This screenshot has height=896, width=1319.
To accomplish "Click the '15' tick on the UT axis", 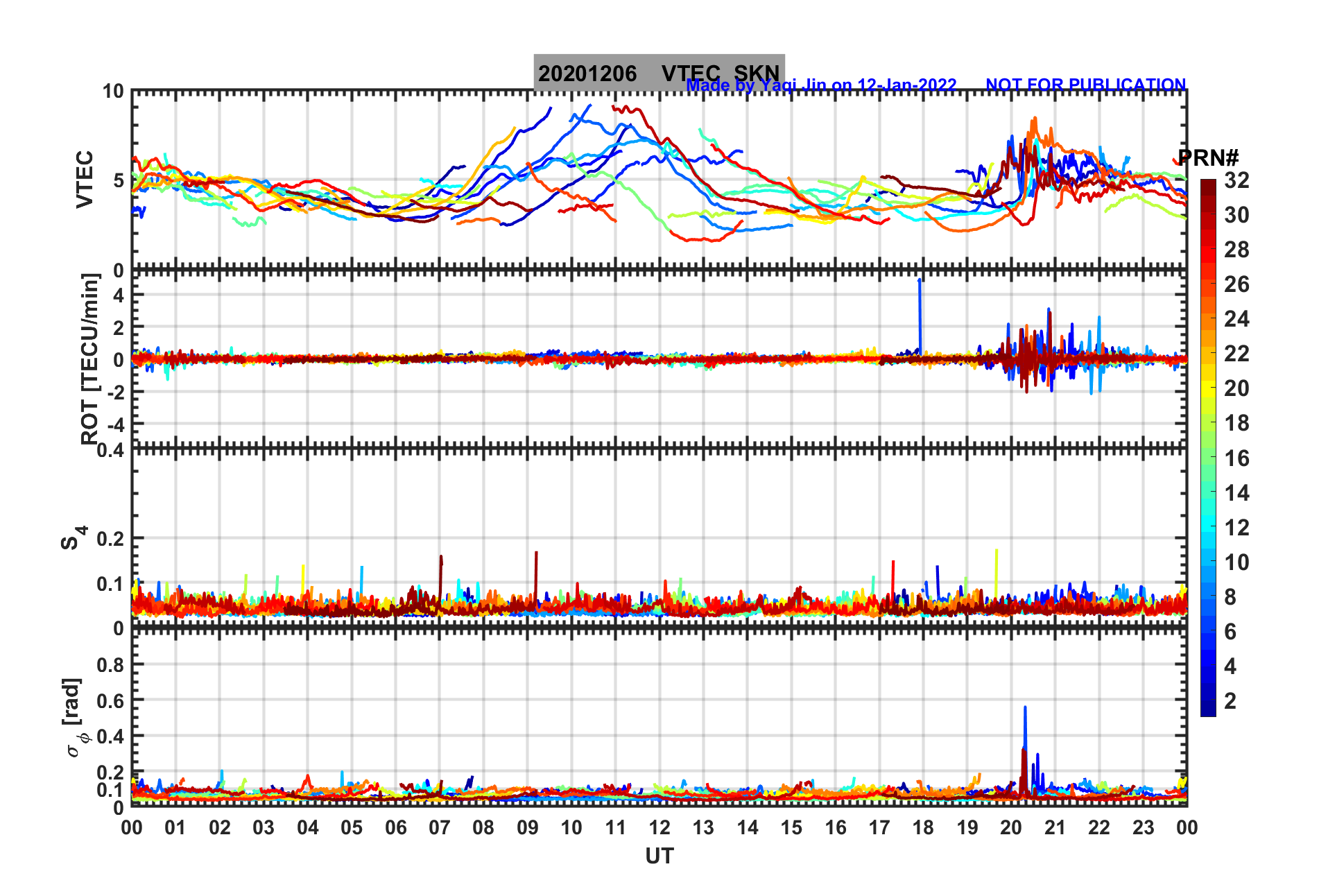I will [791, 827].
